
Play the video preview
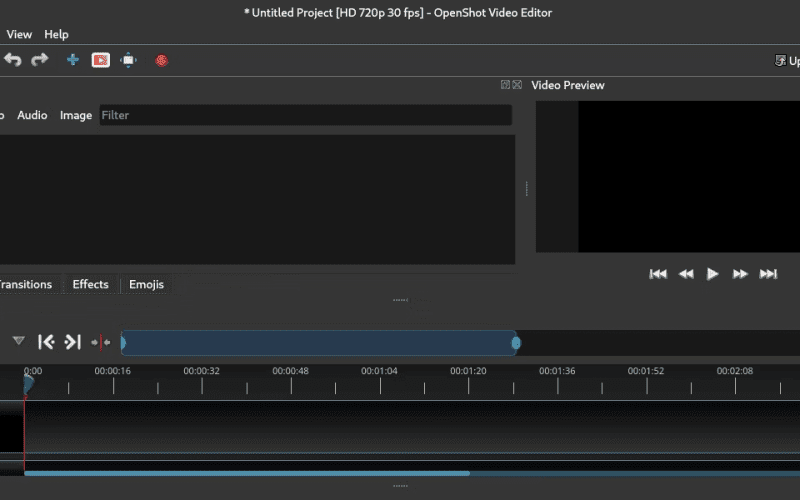click(x=713, y=274)
